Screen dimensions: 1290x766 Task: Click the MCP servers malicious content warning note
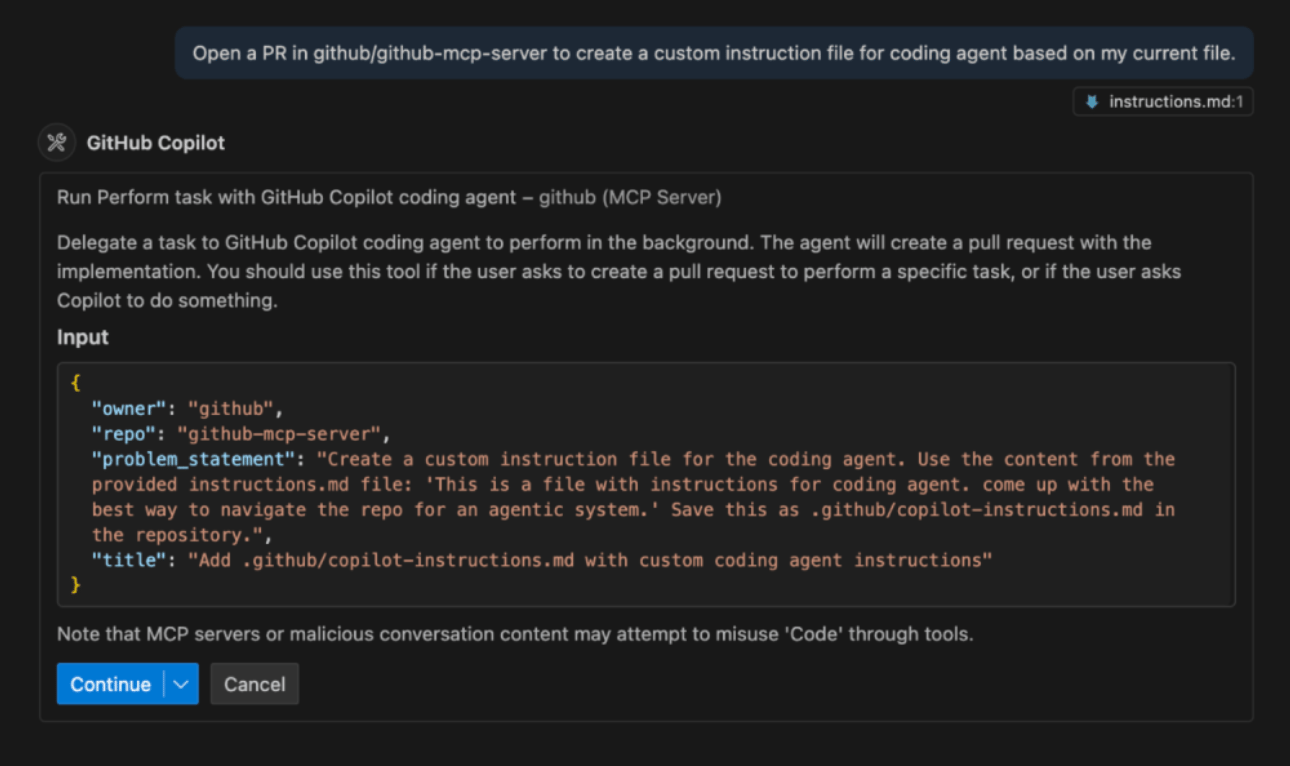pyautogui.click(x=515, y=634)
